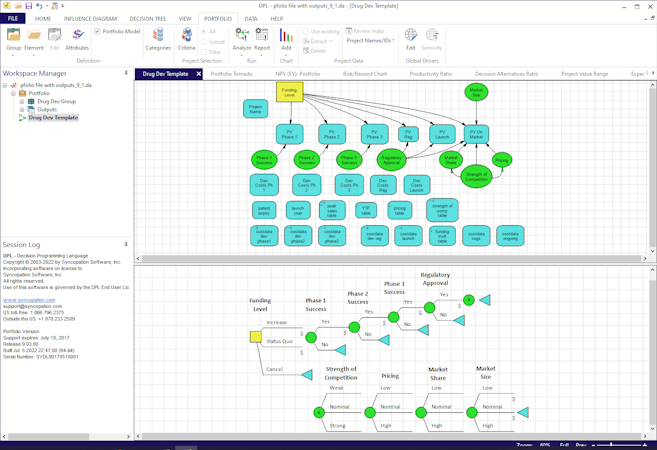Click the zoom in arrow beside the slider
The height and width of the screenshot is (450, 657).
pyautogui.click(x=645, y=445)
